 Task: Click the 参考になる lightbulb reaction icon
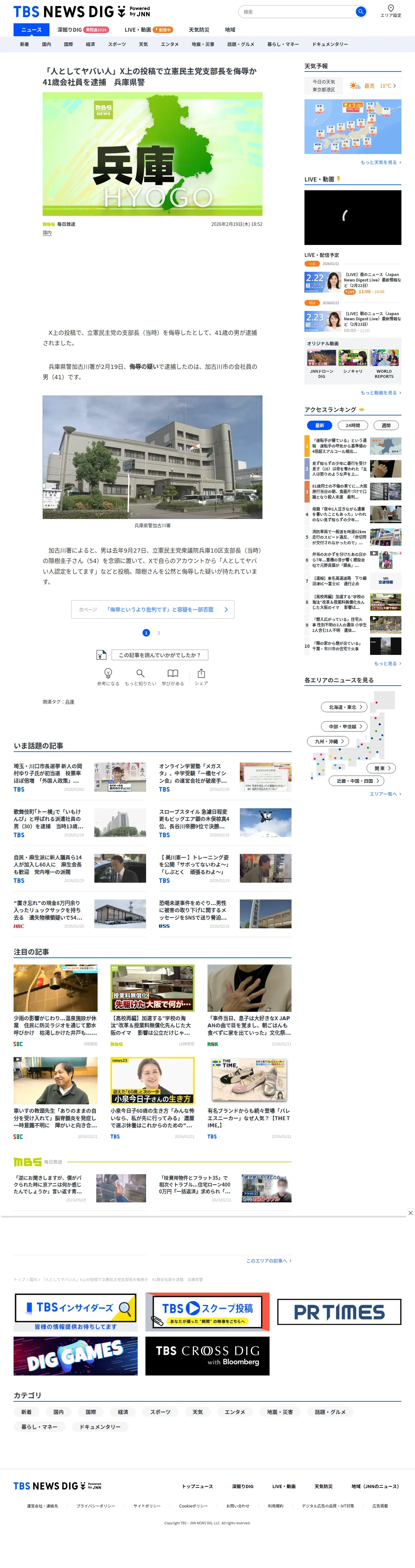[108, 673]
